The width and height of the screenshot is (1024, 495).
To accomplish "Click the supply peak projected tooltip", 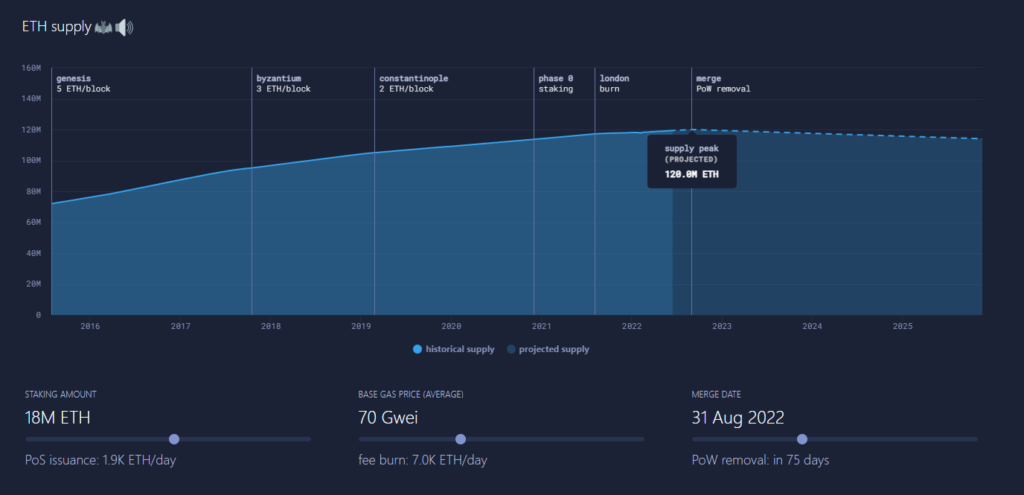I will coord(691,161).
